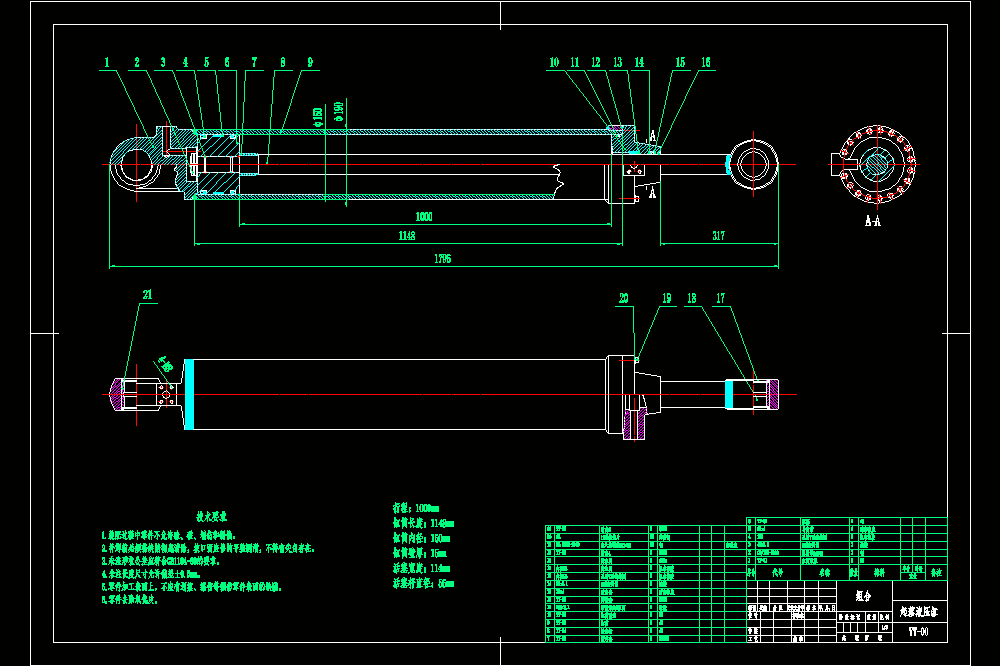1000x666 pixels.
Task: Select part balloon number 9
Action: [311, 63]
